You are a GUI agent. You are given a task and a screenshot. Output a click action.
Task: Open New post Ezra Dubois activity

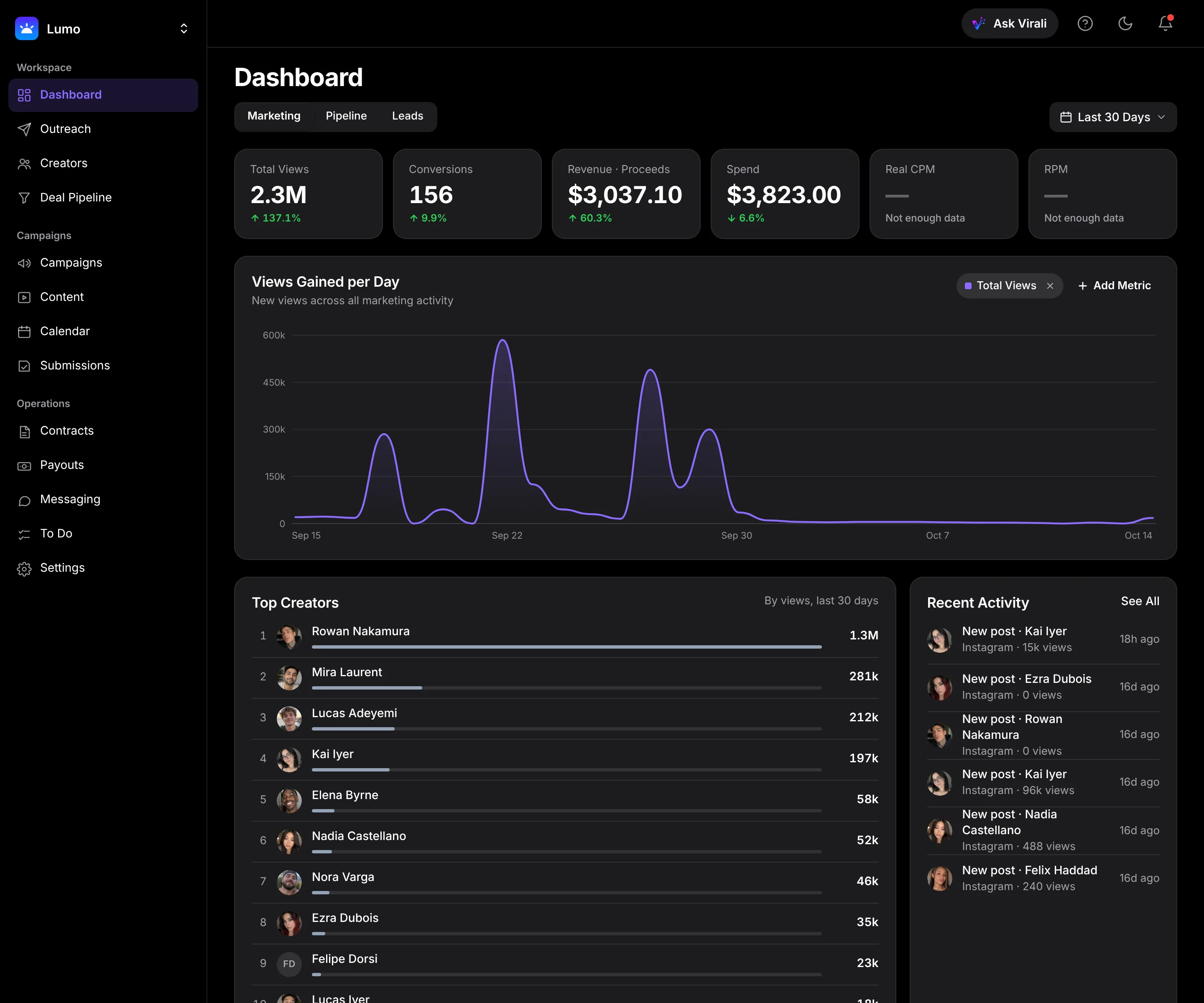point(1043,687)
